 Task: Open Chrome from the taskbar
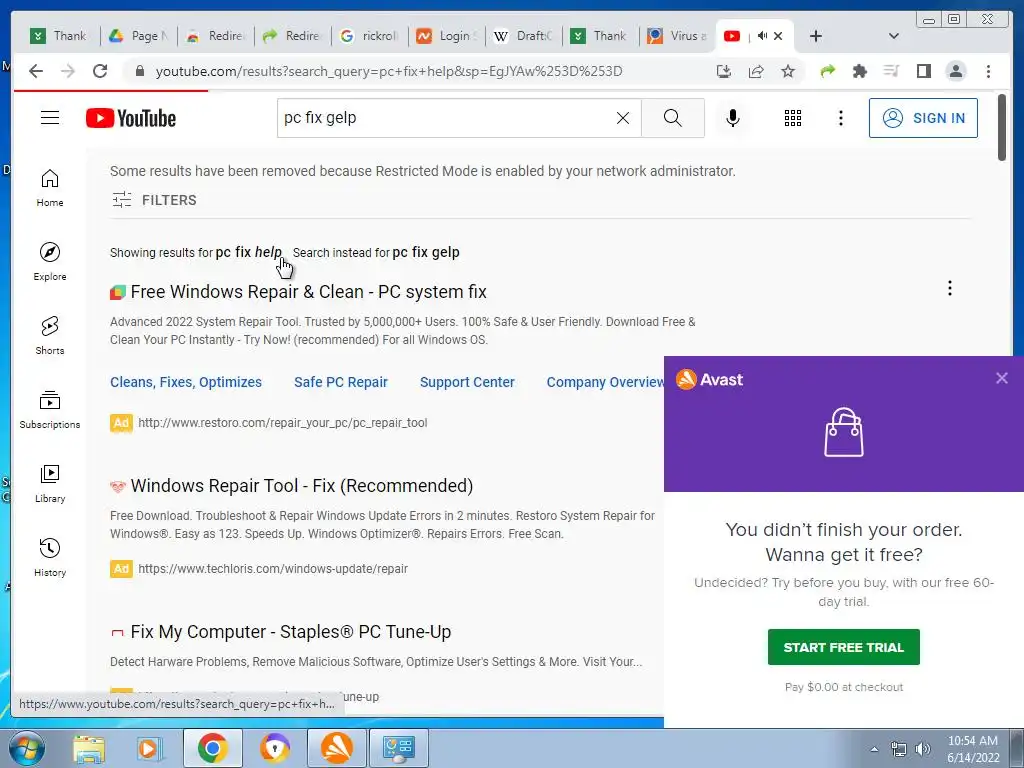(212, 748)
